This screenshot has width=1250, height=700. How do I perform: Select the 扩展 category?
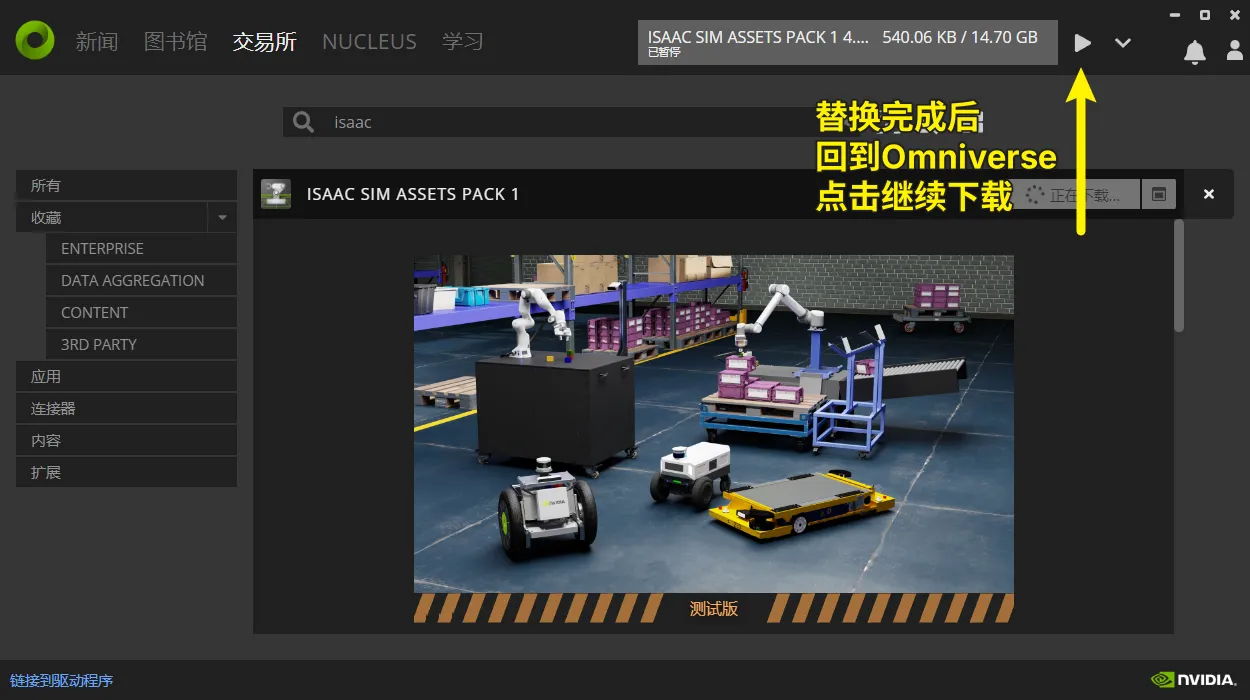(x=126, y=473)
